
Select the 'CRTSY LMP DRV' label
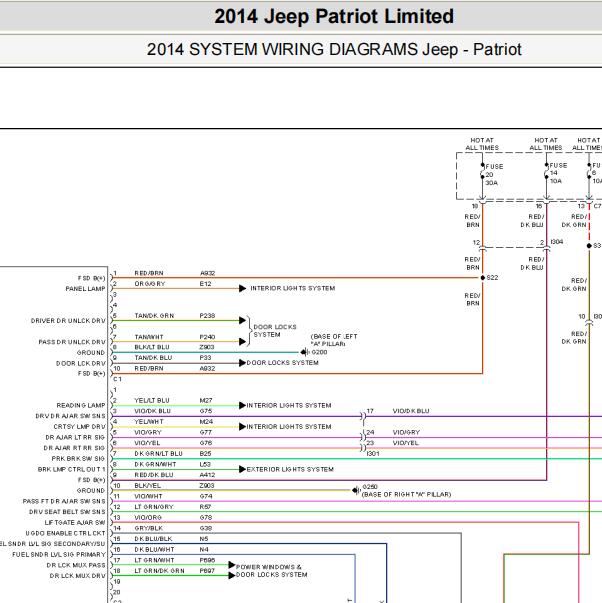(80, 427)
